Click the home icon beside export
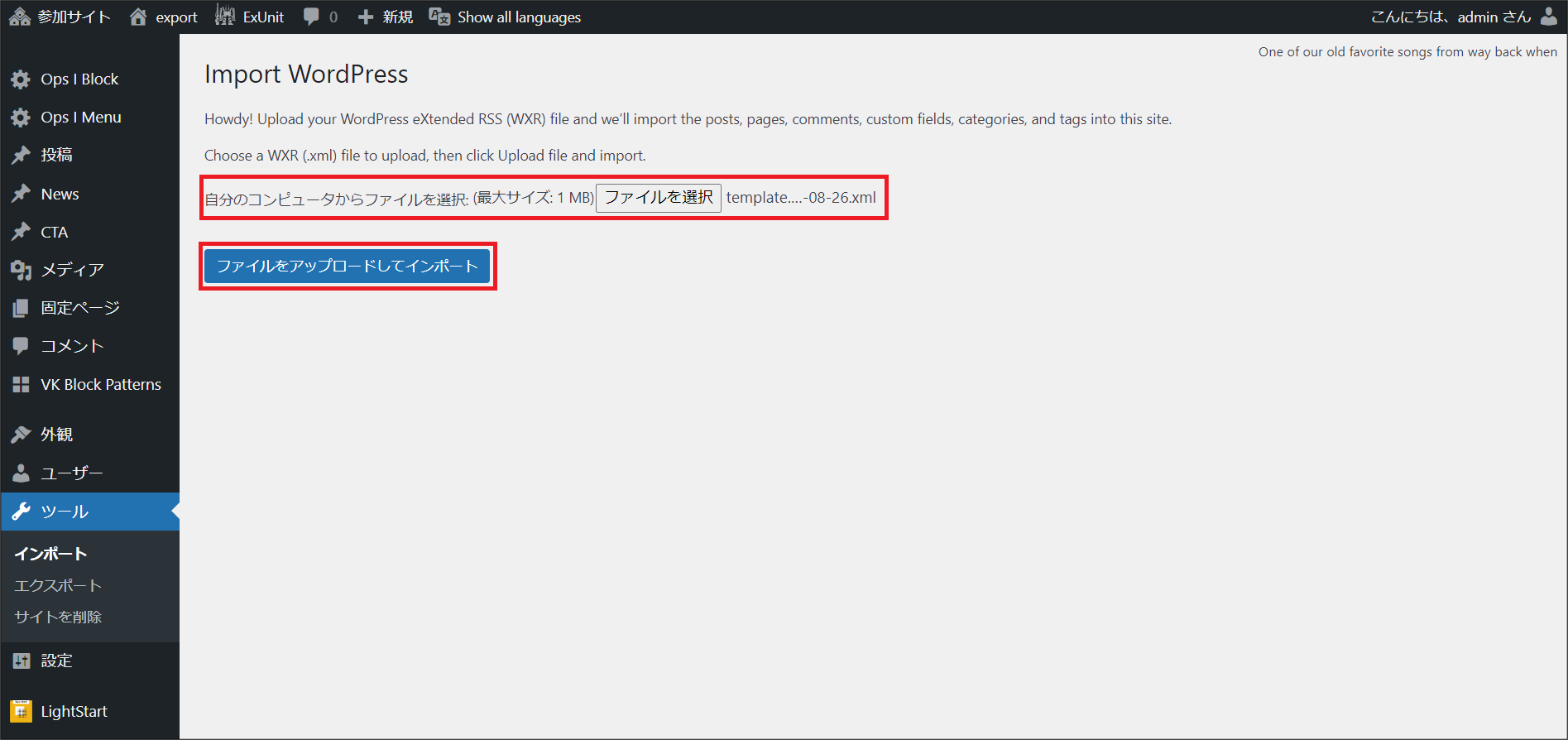The height and width of the screenshot is (740, 1568). [138, 17]
